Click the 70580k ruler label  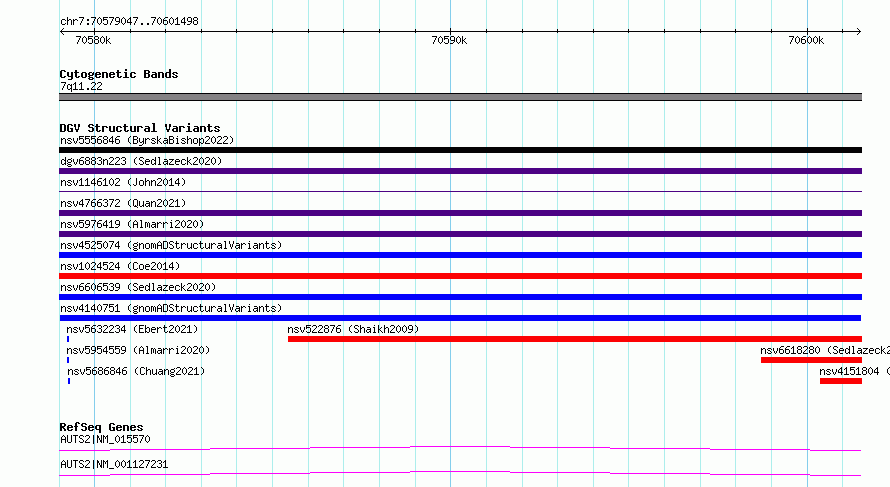93,40
